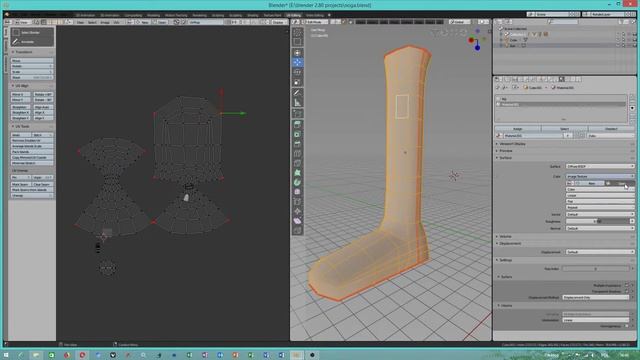The height and width of the screenshot is (360, 640).
Task: Select the Inset Faces tool
Action: tap(298, 134)
